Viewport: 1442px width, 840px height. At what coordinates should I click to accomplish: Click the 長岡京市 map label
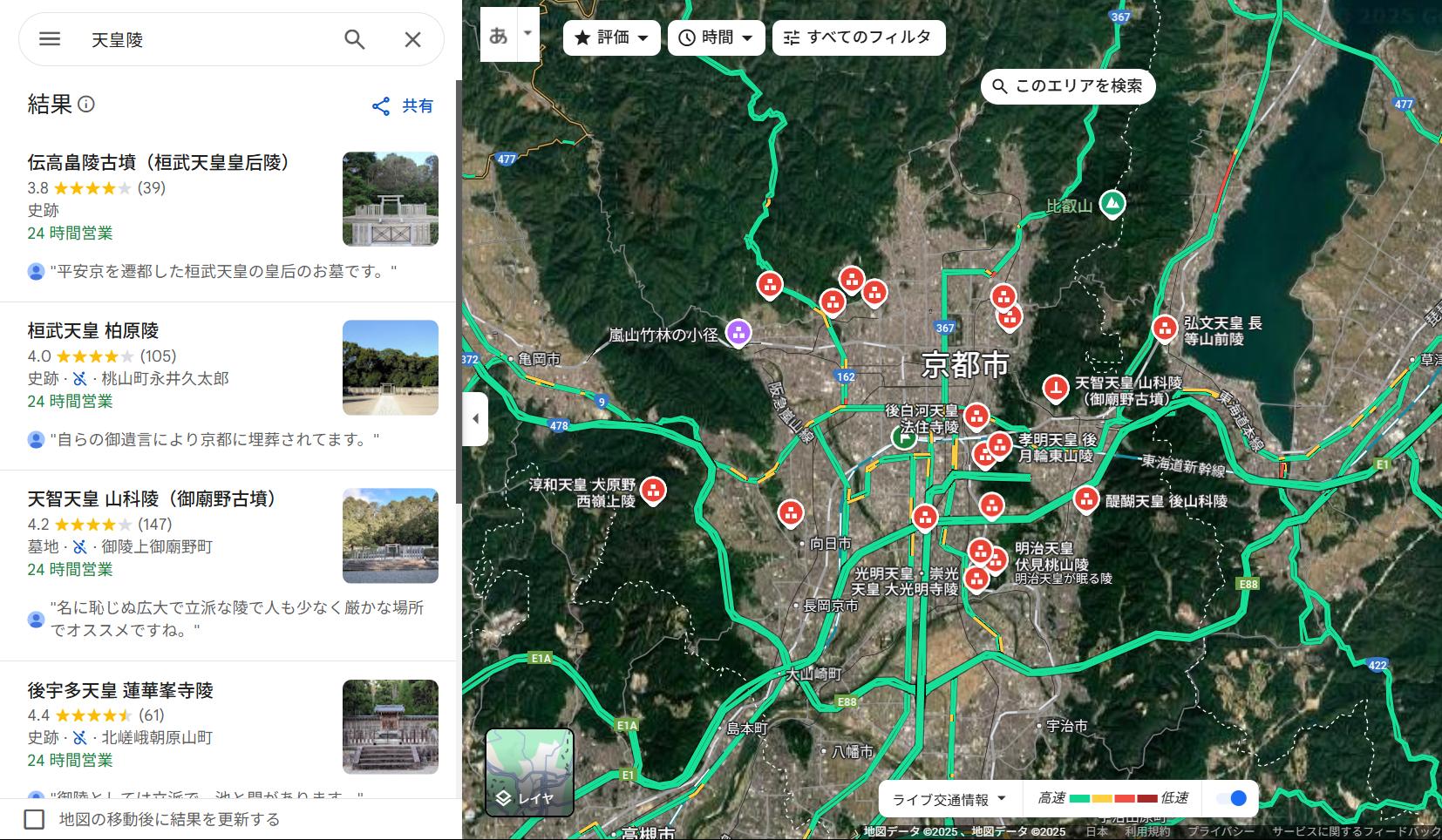pyautogui.click(x=830, y=606)
